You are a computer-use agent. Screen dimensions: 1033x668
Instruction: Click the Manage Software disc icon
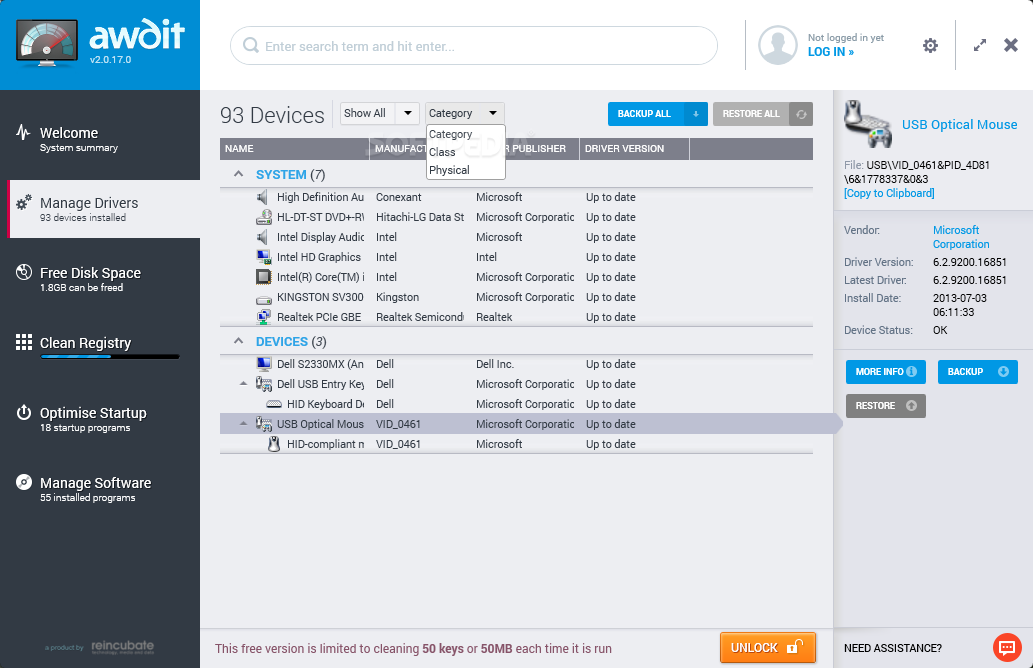(24, 482)
